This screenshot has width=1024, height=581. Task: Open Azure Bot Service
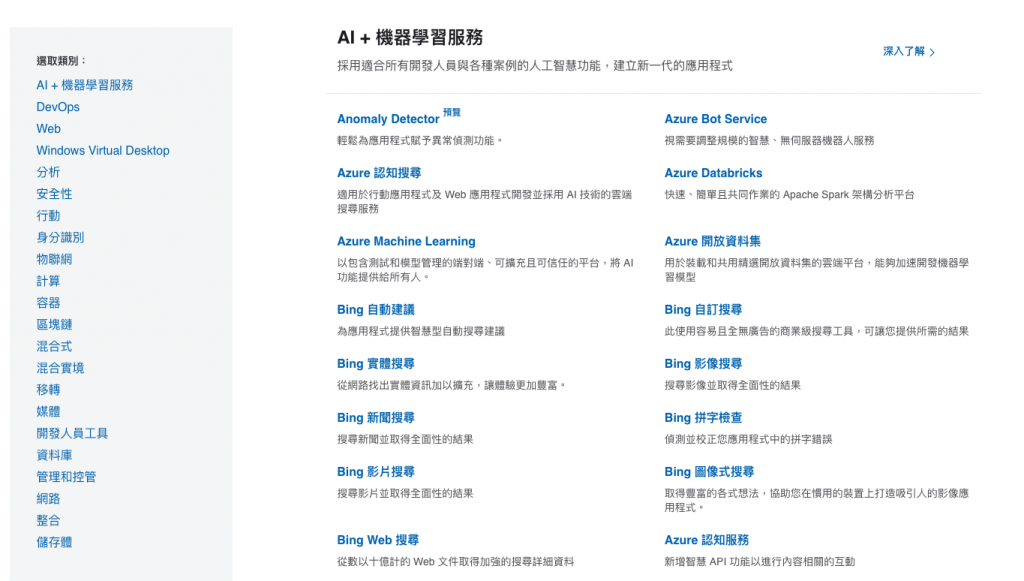point(716,119)
